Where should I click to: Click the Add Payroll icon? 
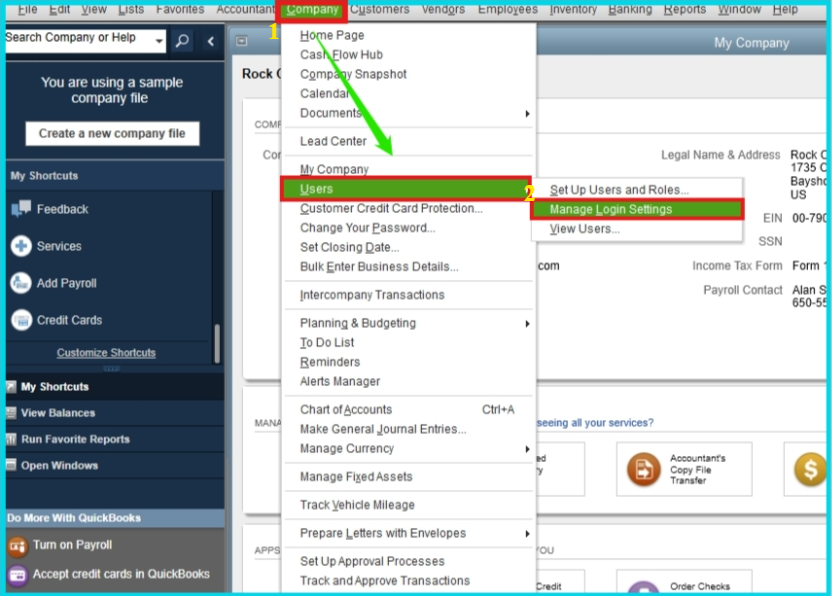point(21,283)
